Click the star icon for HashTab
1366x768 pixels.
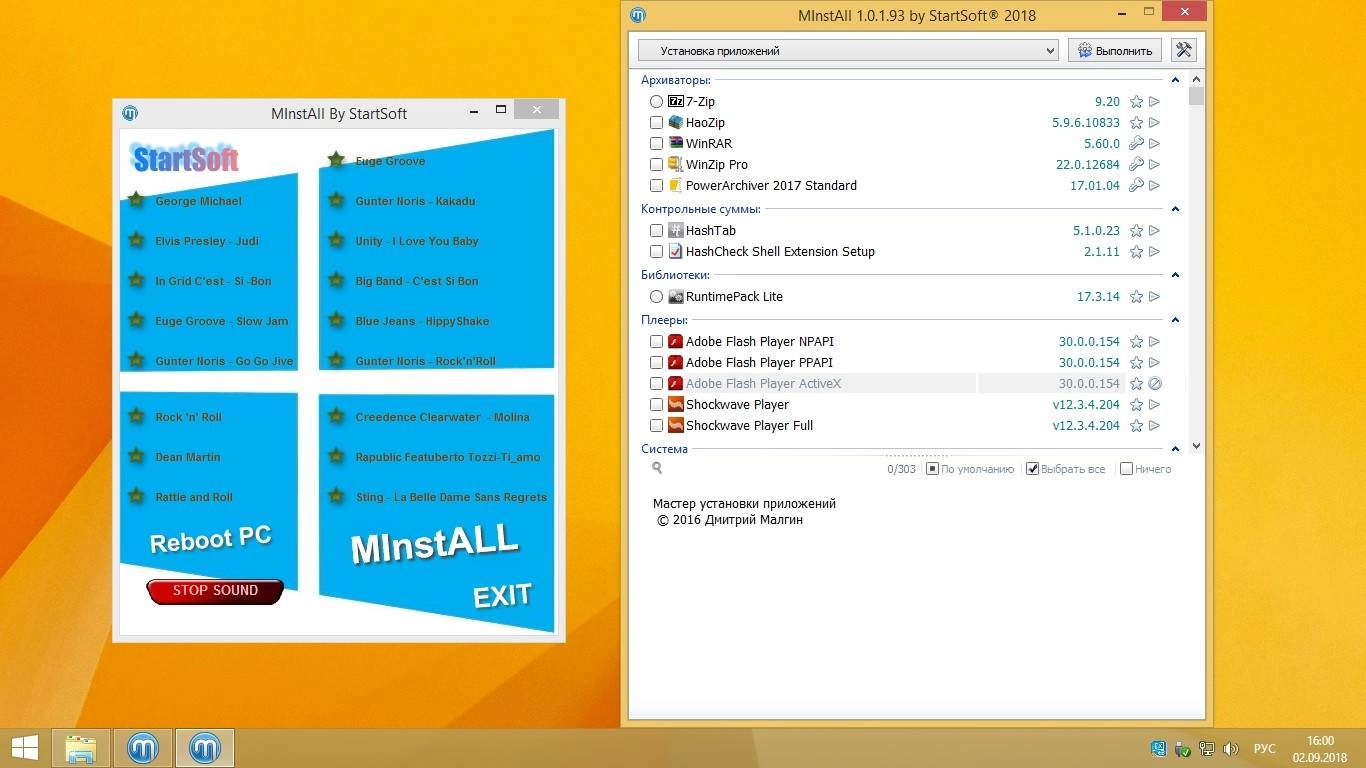(1136, 231)
